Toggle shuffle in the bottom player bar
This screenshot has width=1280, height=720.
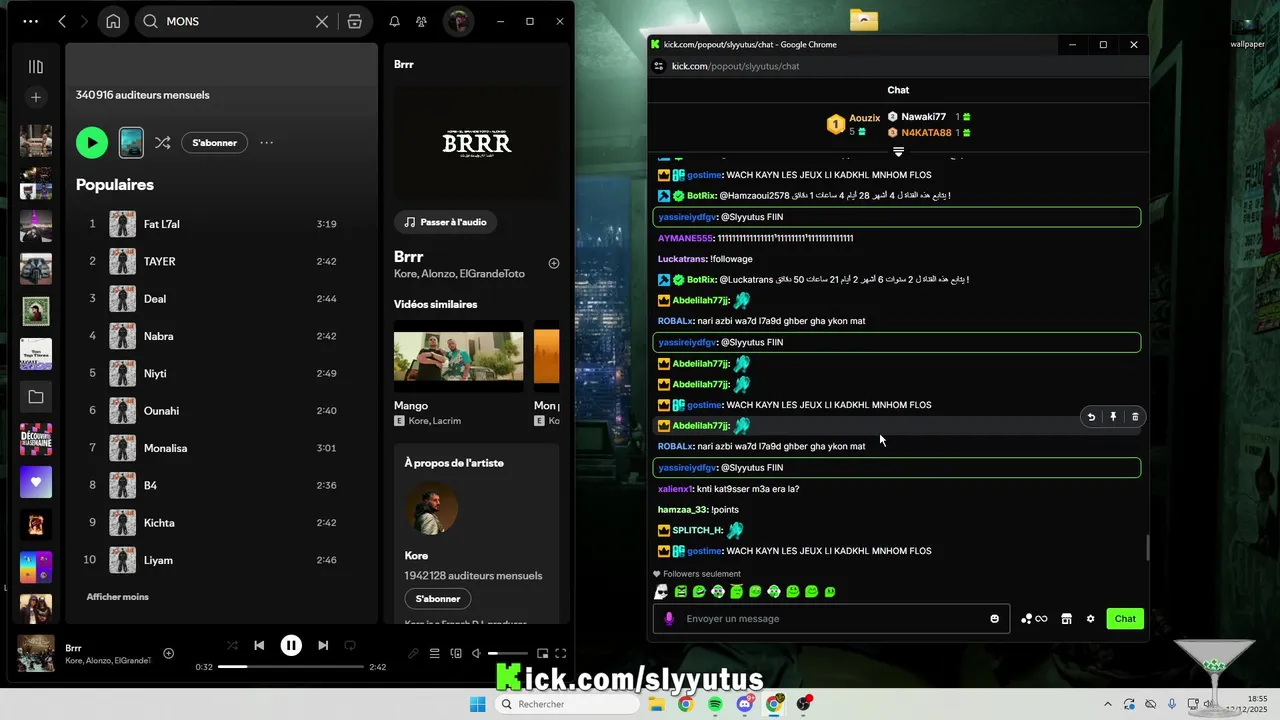click(232, 646)
